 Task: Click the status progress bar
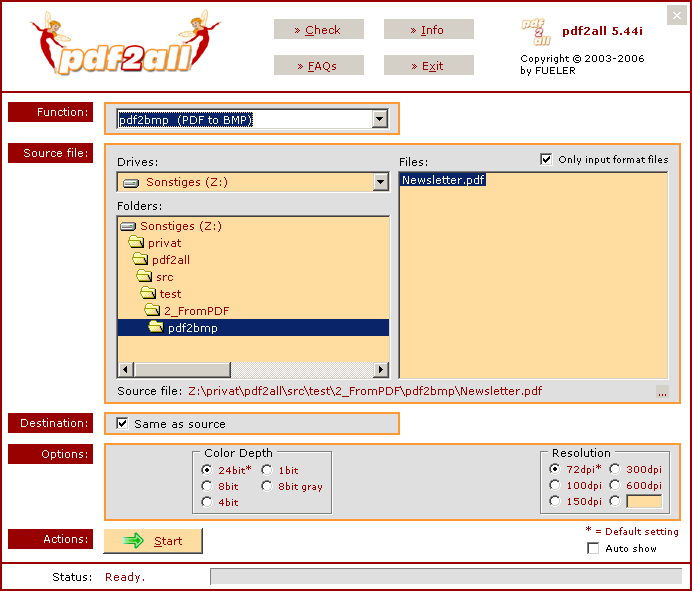(446, 576)
